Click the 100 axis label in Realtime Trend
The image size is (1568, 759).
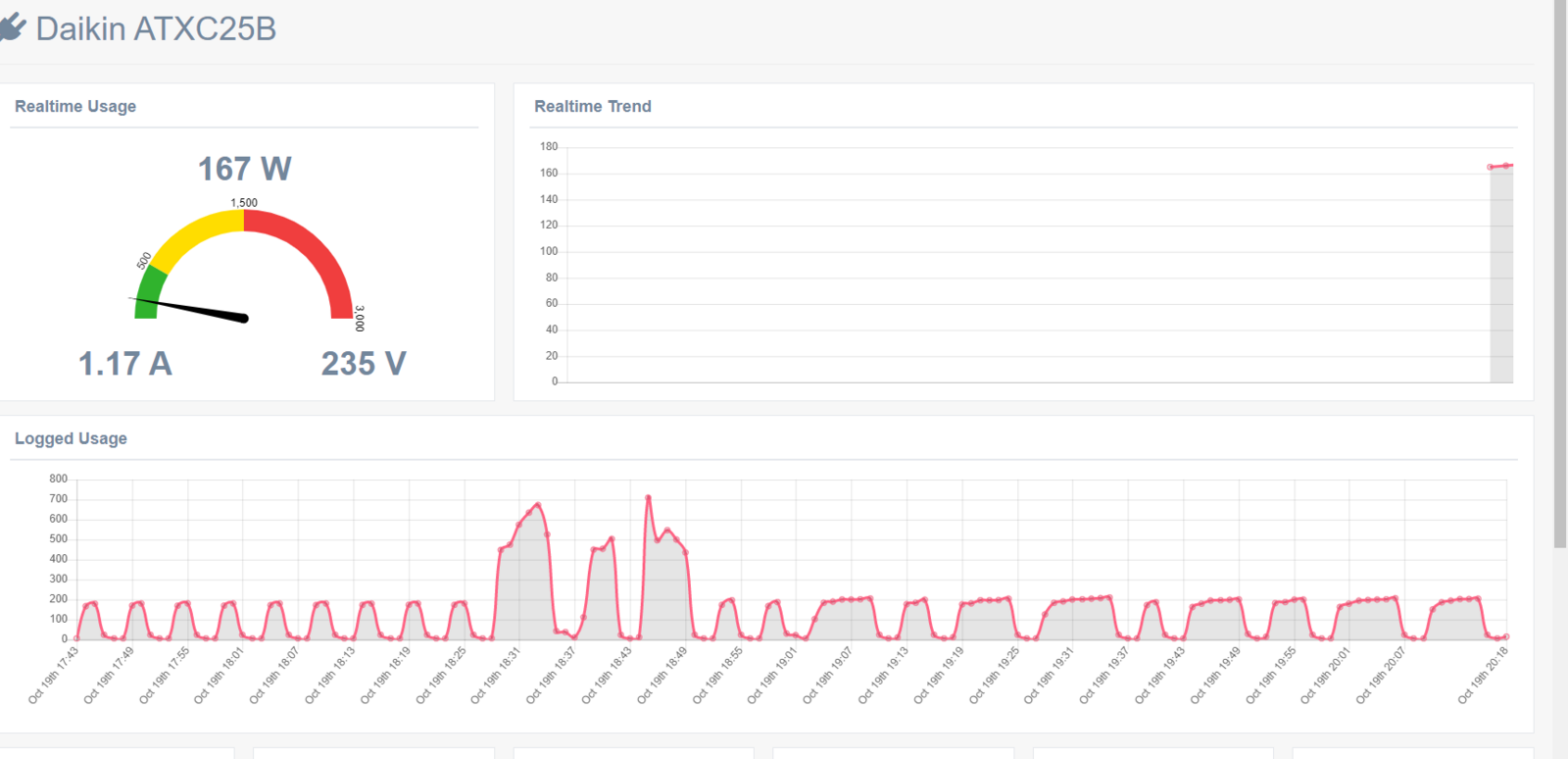click(549, 251)
